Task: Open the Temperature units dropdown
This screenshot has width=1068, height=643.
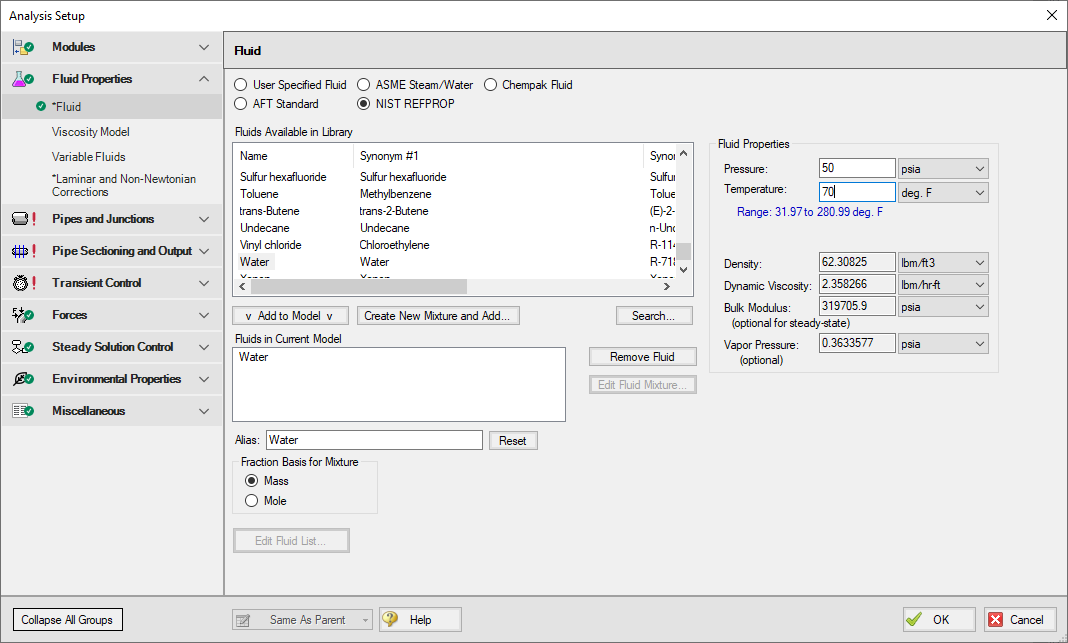Action: [x=942, y=192]
